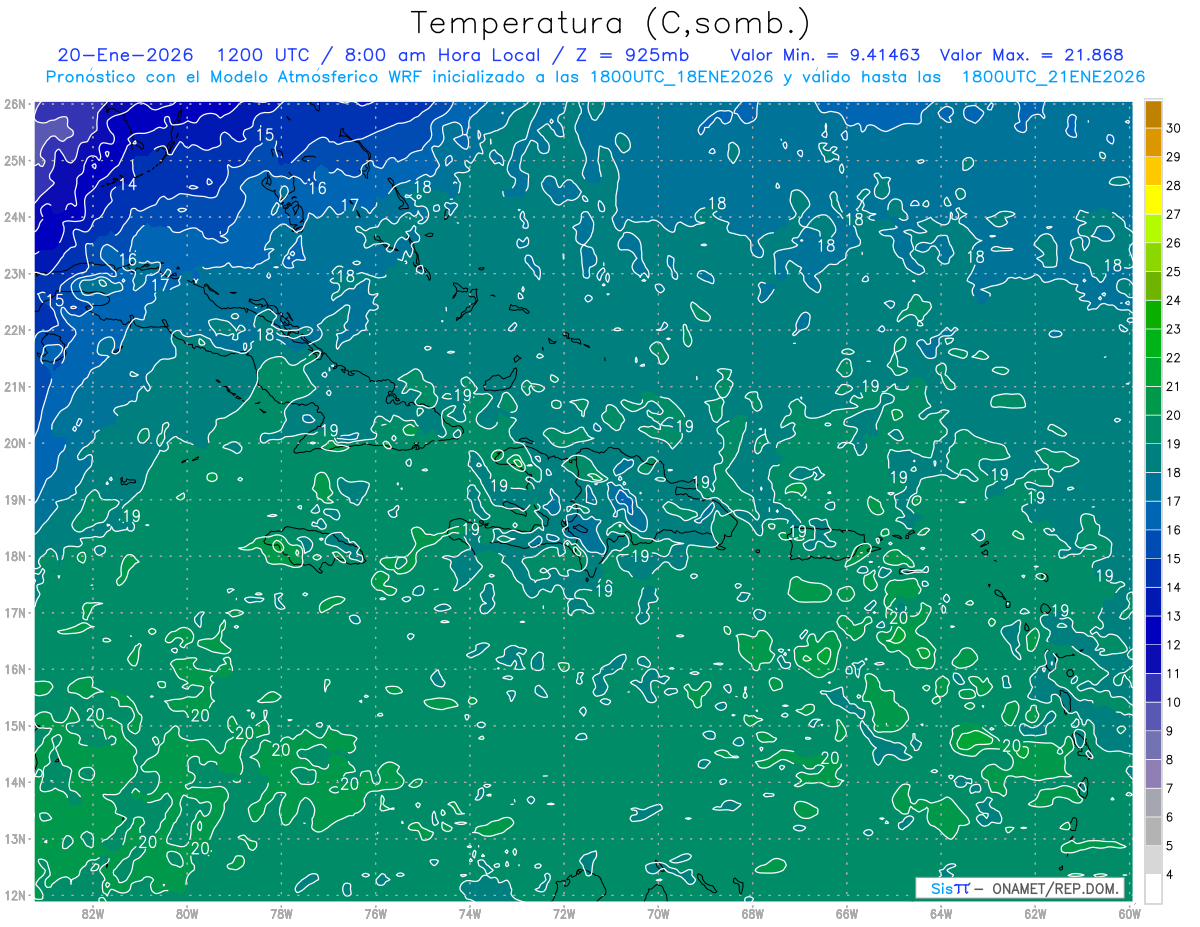Pick the yellow swatch between colorbar labels 27 and 28
1200x927 pixels.
tap(1153, 199)
